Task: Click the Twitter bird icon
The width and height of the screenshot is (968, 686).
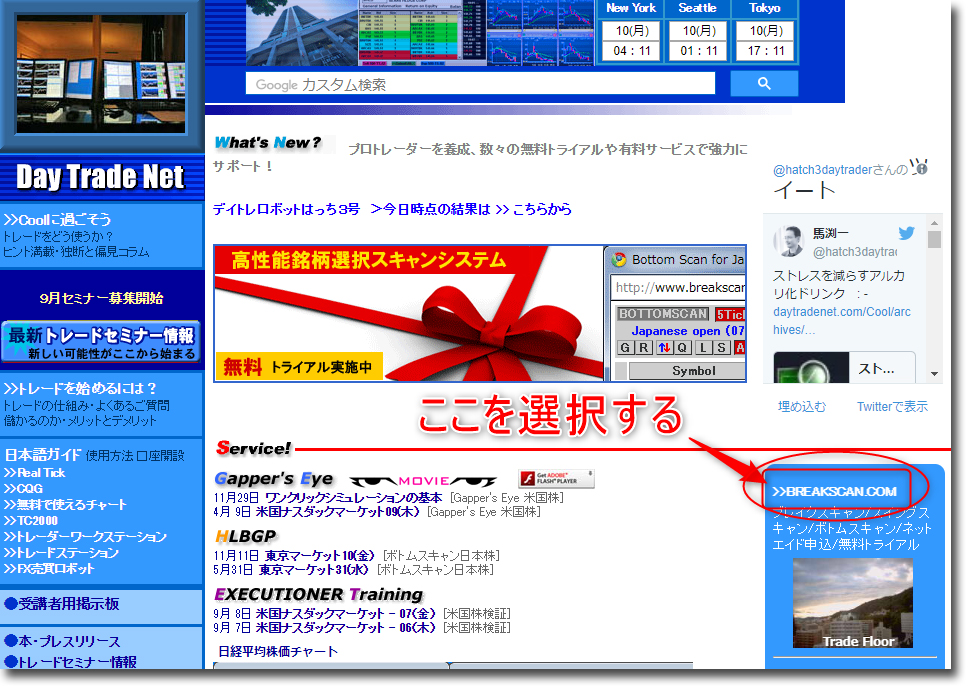Action: coord(906,233)
